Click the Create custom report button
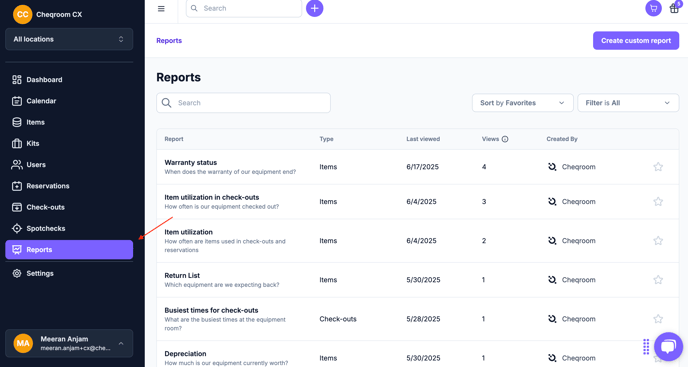The image size is (688, 367). (x=636, y=40)
